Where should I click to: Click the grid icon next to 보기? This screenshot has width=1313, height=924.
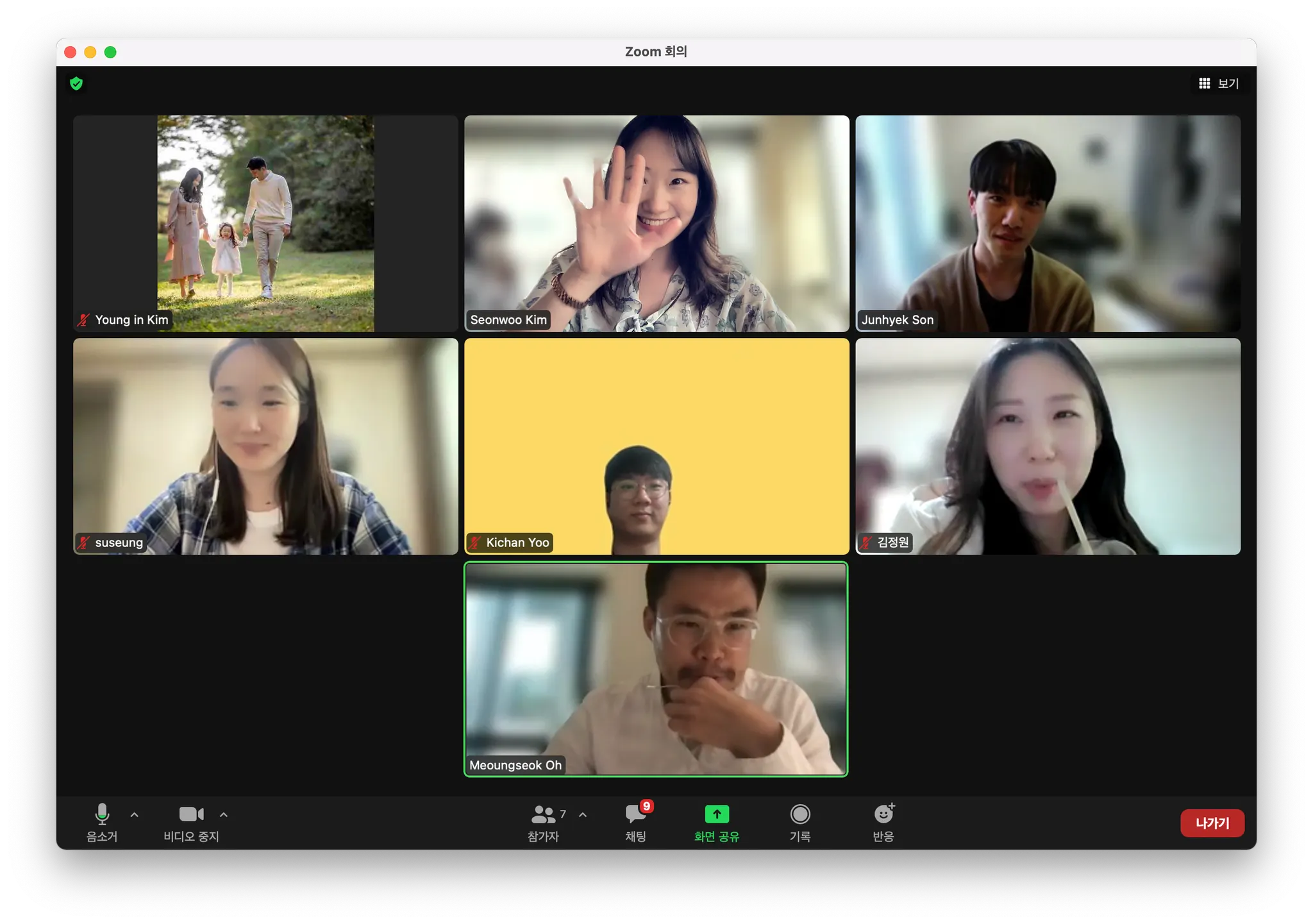pyautogui.click(x=1204, y=83)
